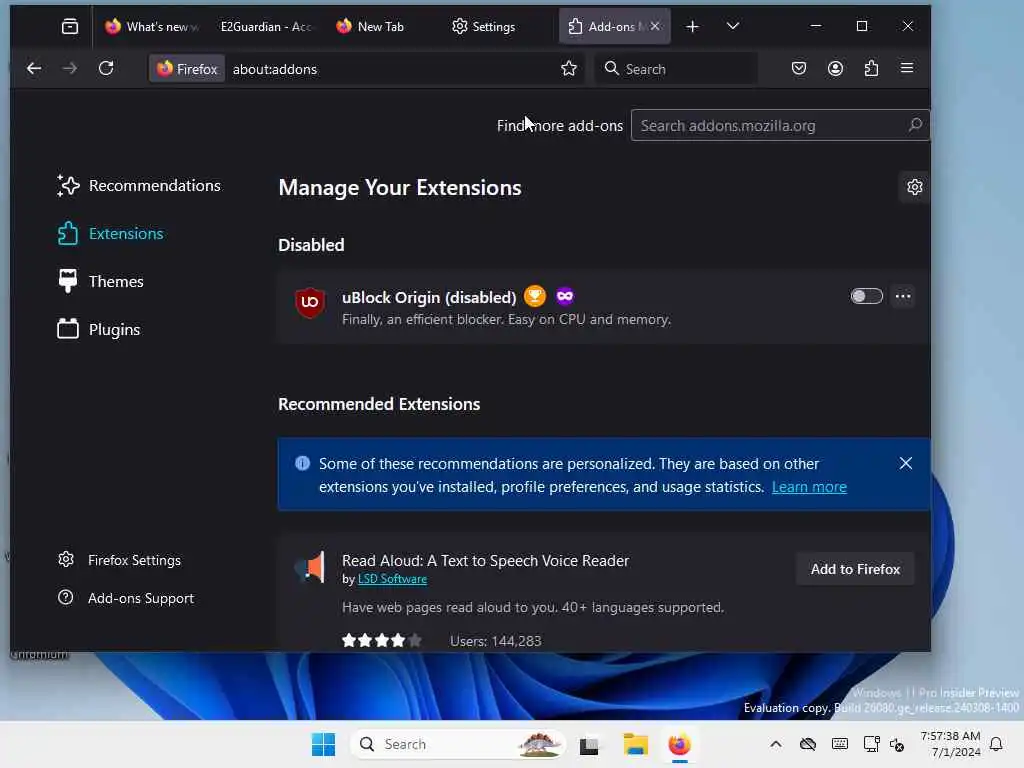Image resolution: width=1024 pixels, height=768 pixels.
Task: Open the LSD Software author link
Action: tap(392, 579)
